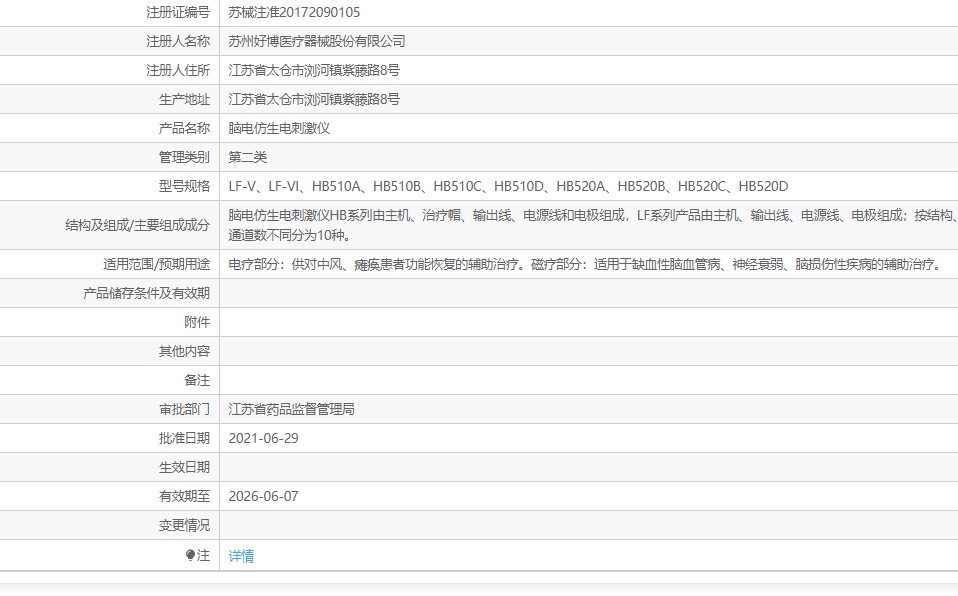Click the 第二类 management category value
Viewport: 958px width, 596px height.
click(x=248, y=157)
